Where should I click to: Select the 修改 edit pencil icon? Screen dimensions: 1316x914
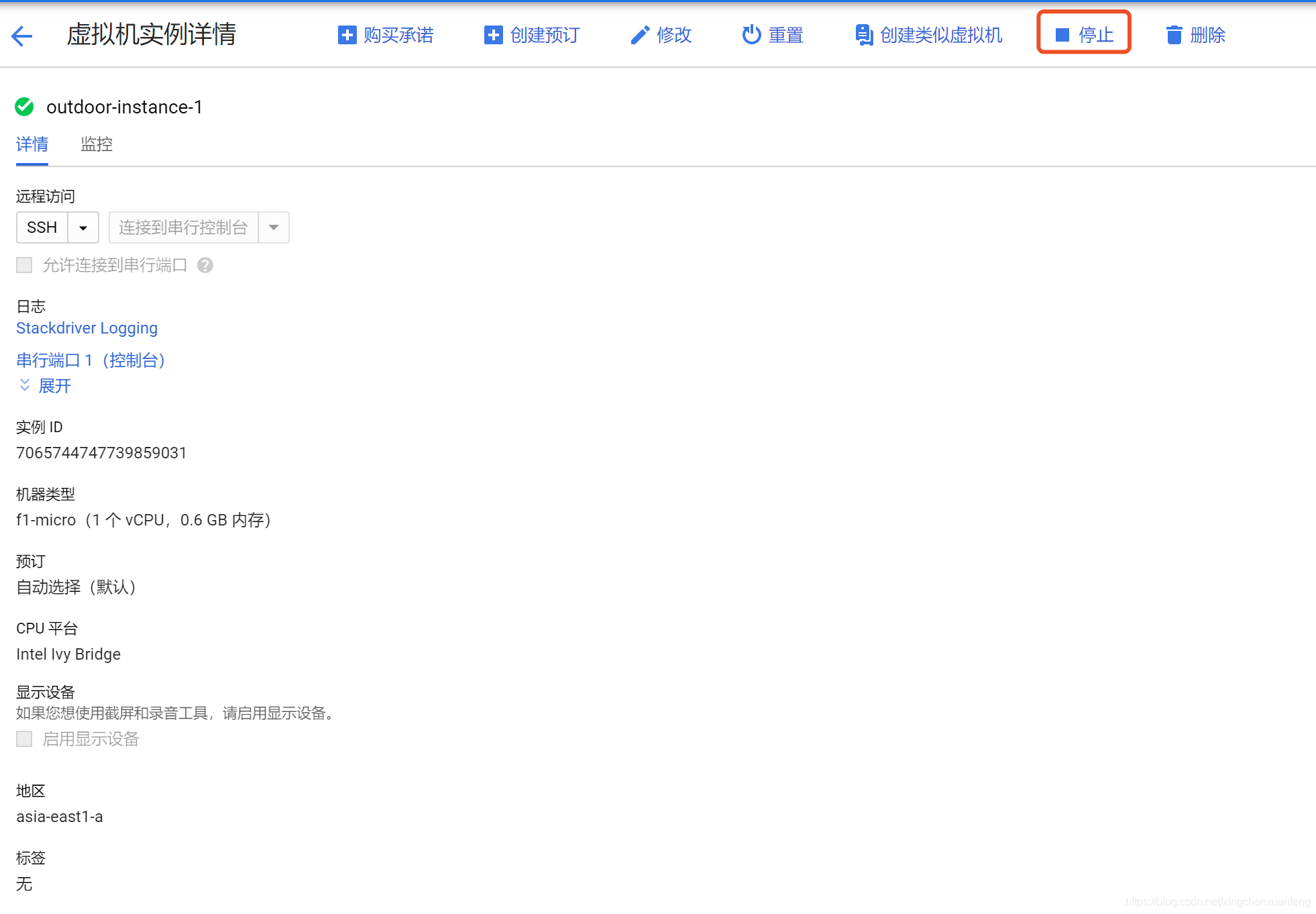click(639, 35)
